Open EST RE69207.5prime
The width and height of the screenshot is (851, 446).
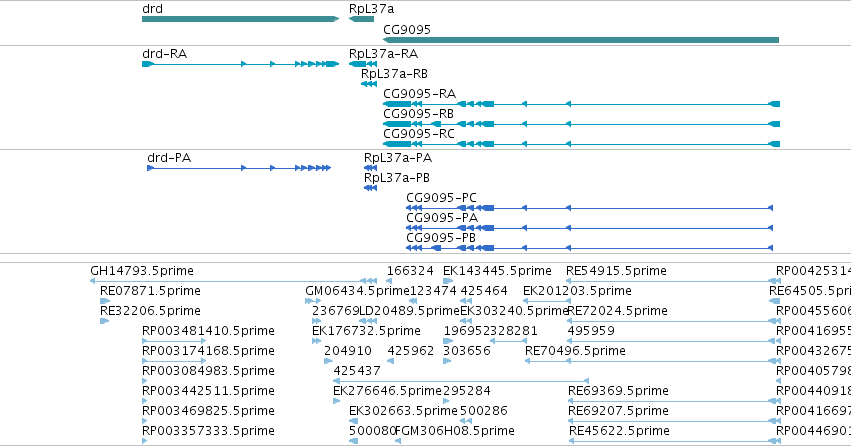coord(618,411)
